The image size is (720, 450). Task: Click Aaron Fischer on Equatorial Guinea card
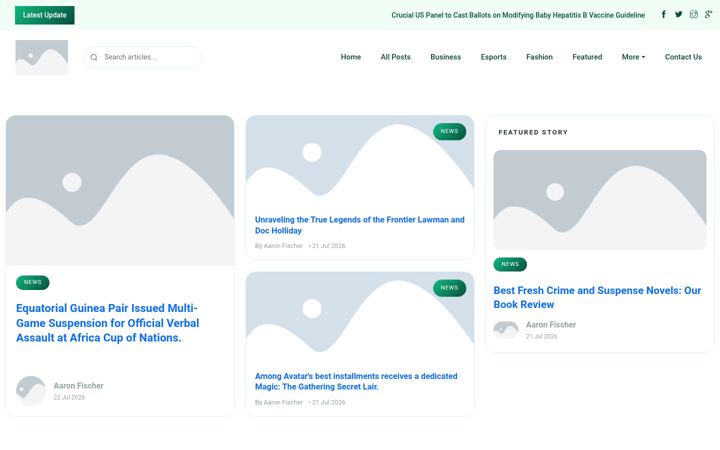pos(79,386)
